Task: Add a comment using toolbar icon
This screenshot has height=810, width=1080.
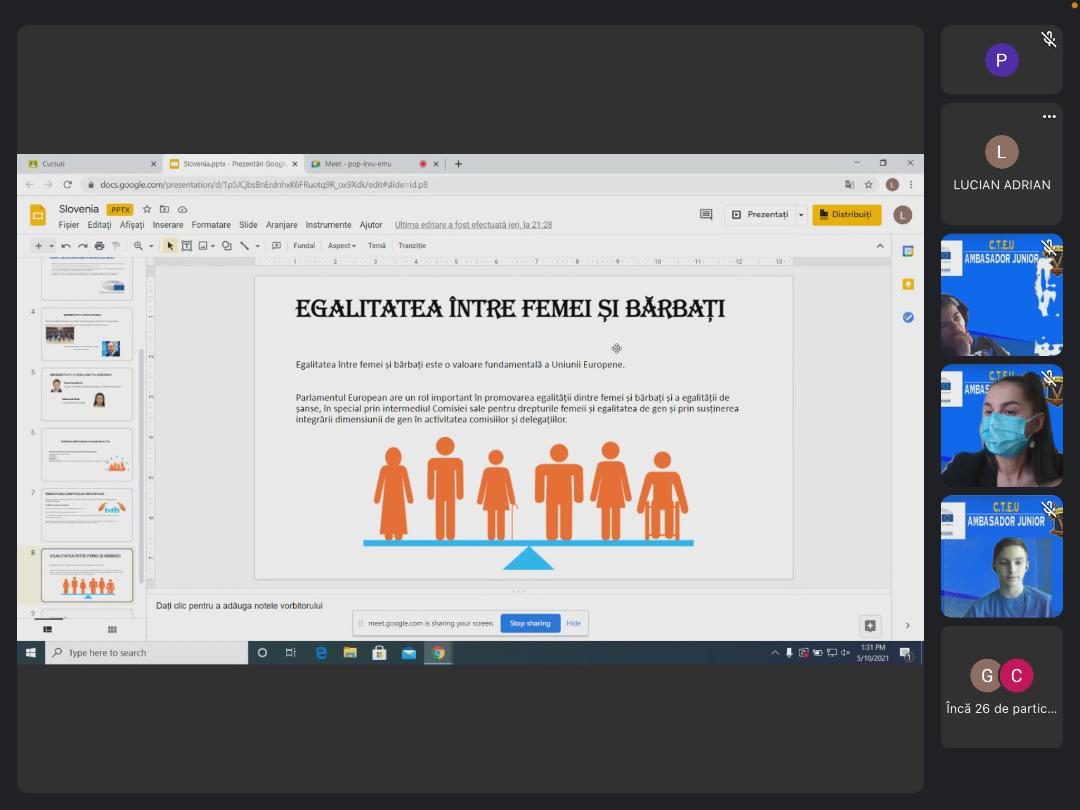Action: click(x=276, y=246)
